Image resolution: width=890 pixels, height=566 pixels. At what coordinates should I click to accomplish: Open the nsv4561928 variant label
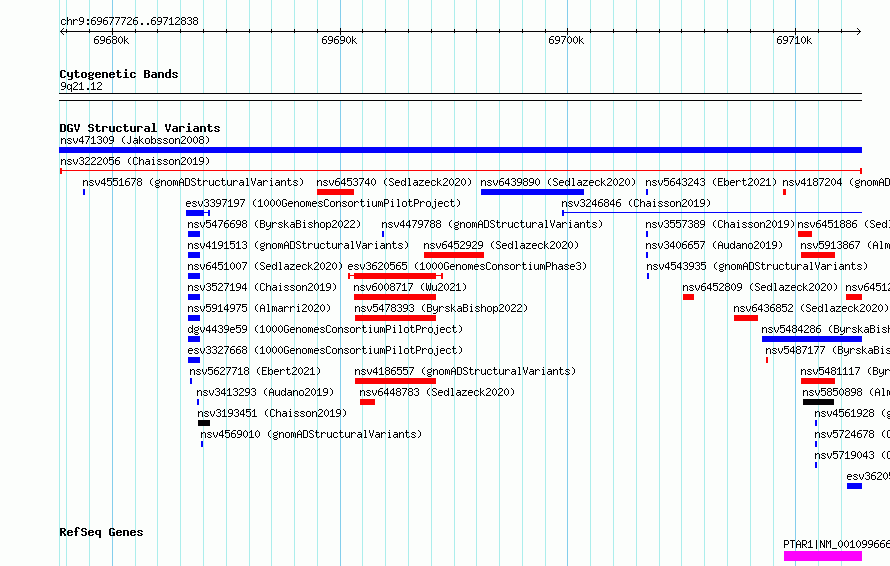coord(852,413)
